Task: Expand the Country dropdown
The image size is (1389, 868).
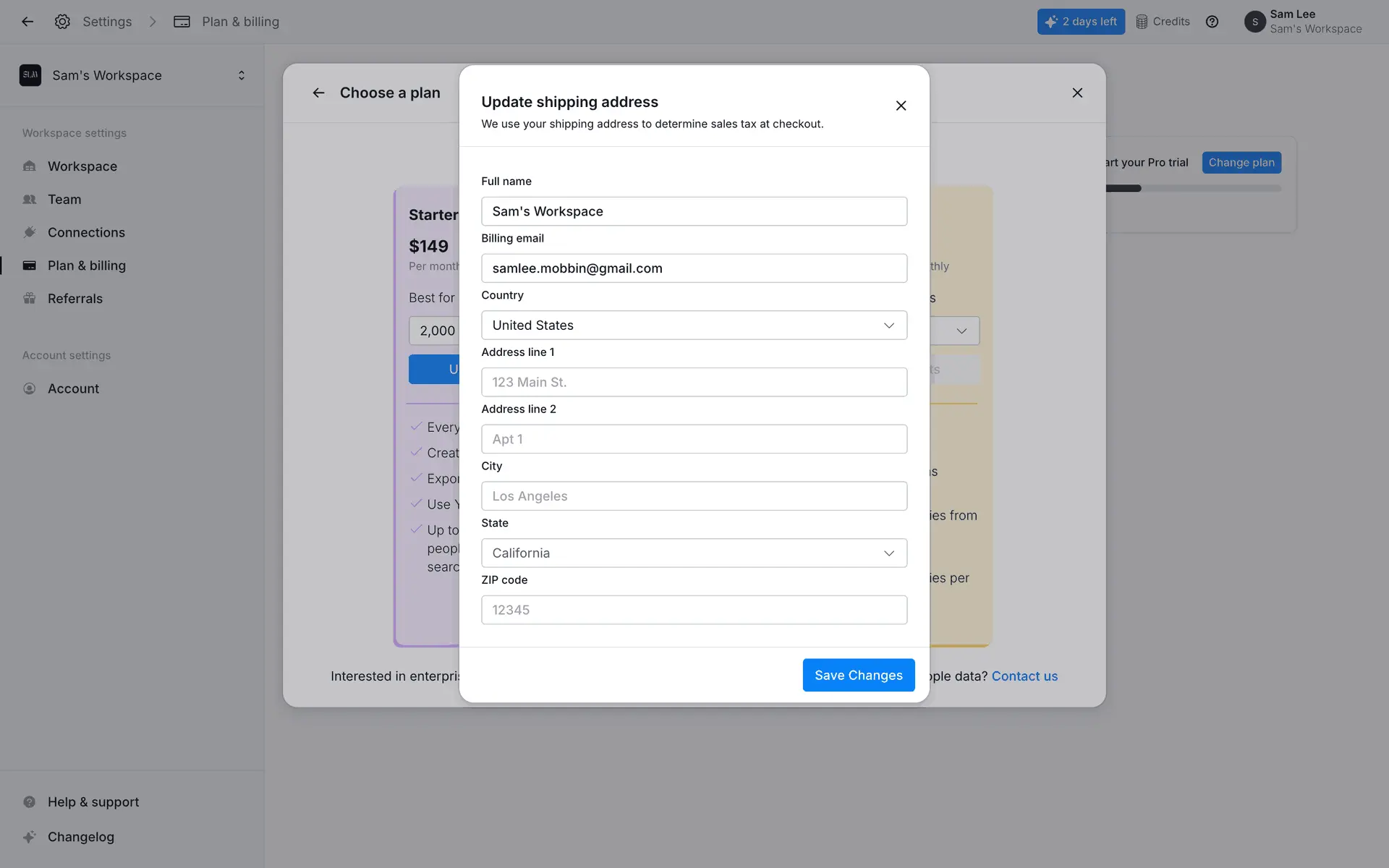Action: [694, 325]
